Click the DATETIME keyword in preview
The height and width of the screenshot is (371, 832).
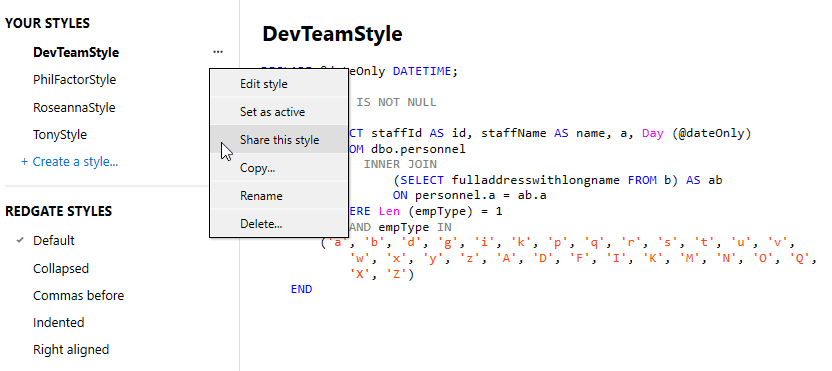[422, 71]
